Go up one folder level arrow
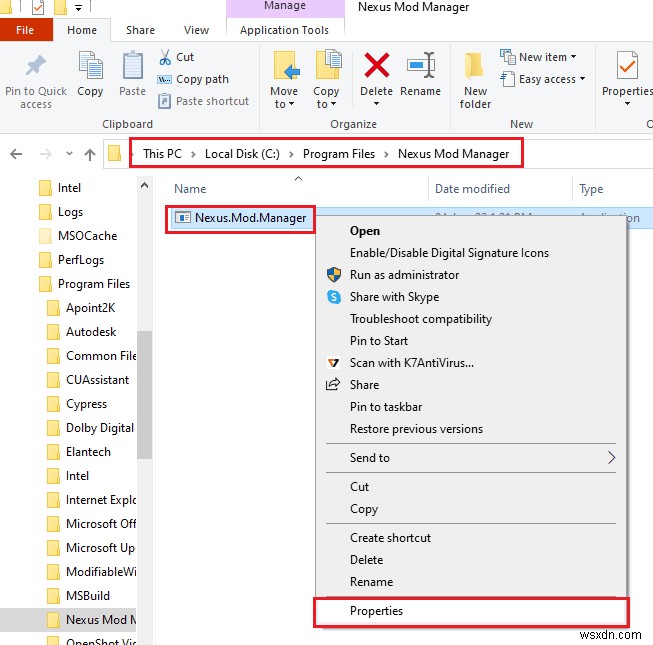Viewport: 653px width, 645px height. [x=90, y=154]
